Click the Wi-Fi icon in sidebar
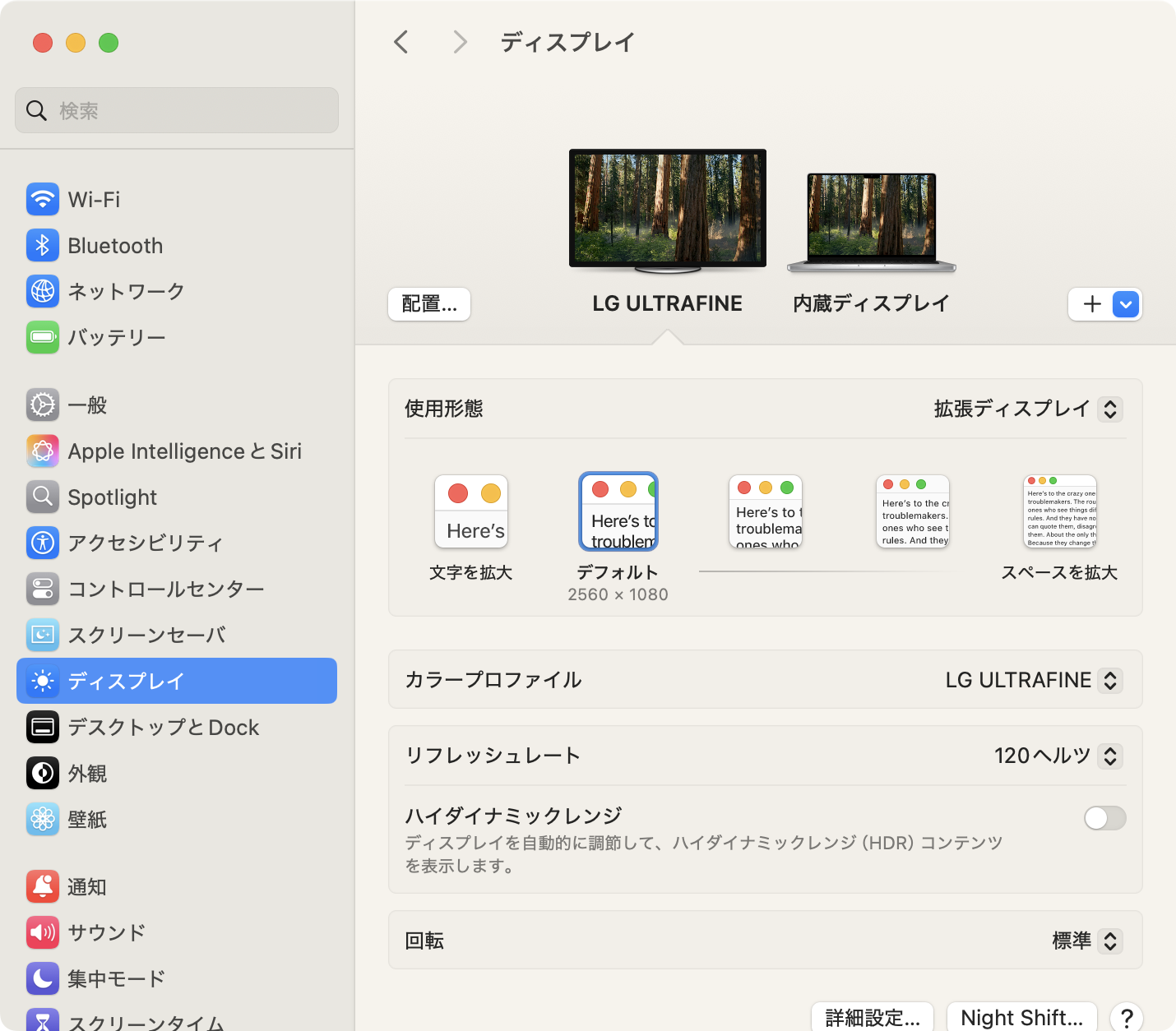Screen dimensions: 1176x1031 (x=43, y=199)
